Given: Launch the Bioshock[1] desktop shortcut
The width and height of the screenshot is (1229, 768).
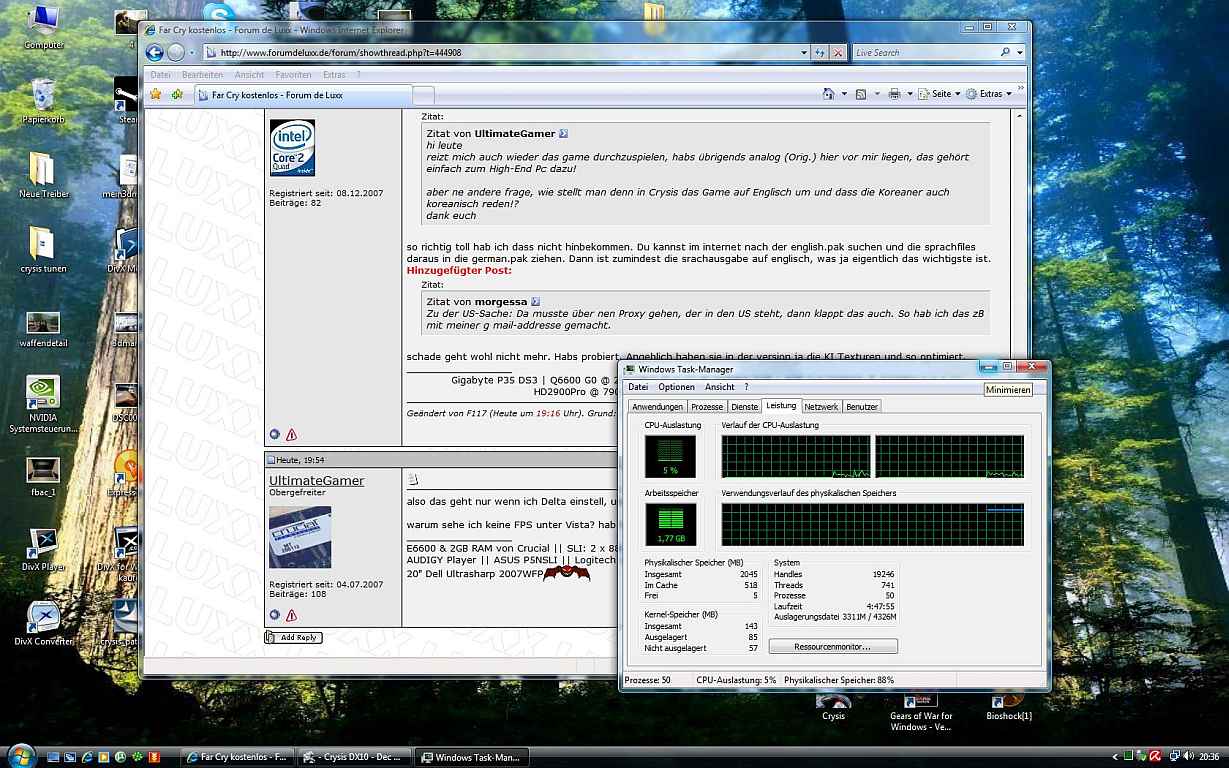Looking at the screenshot, I should point(1009,708).
